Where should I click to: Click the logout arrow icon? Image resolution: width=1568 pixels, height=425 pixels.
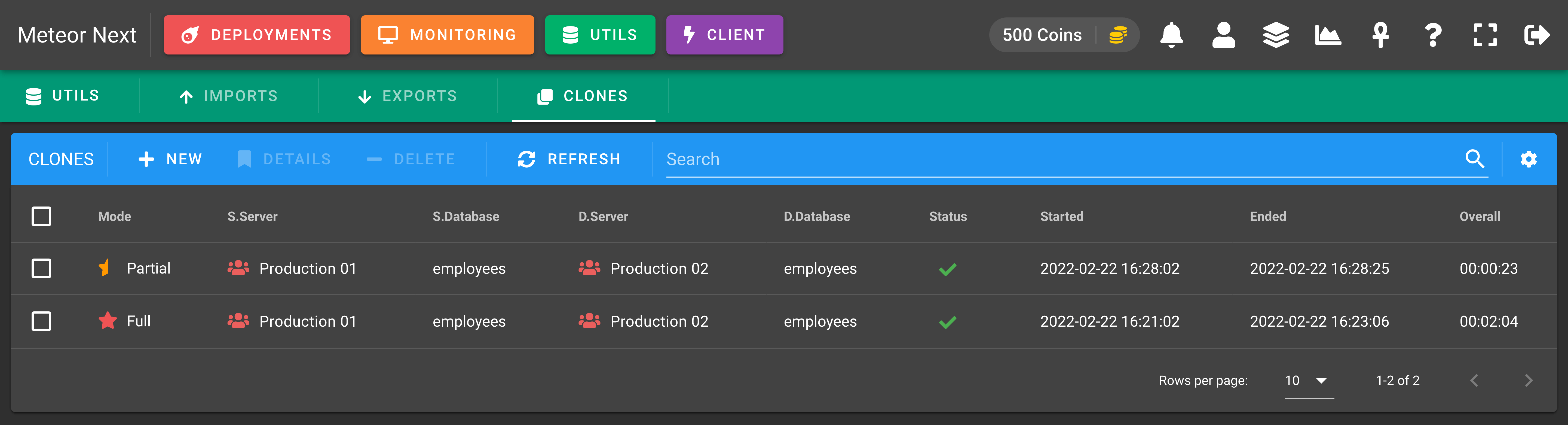pos(1537,35)
